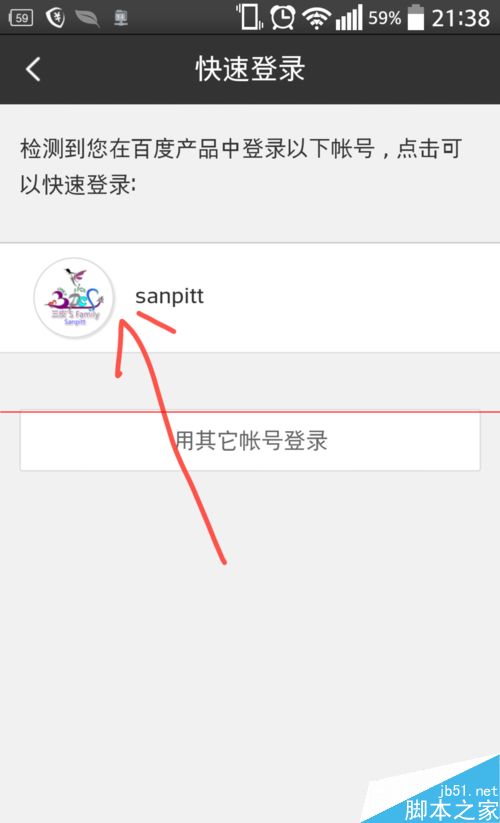500x823 pixels.
Task: Choose the sanpitt username to log in
Action: (169, 297)
